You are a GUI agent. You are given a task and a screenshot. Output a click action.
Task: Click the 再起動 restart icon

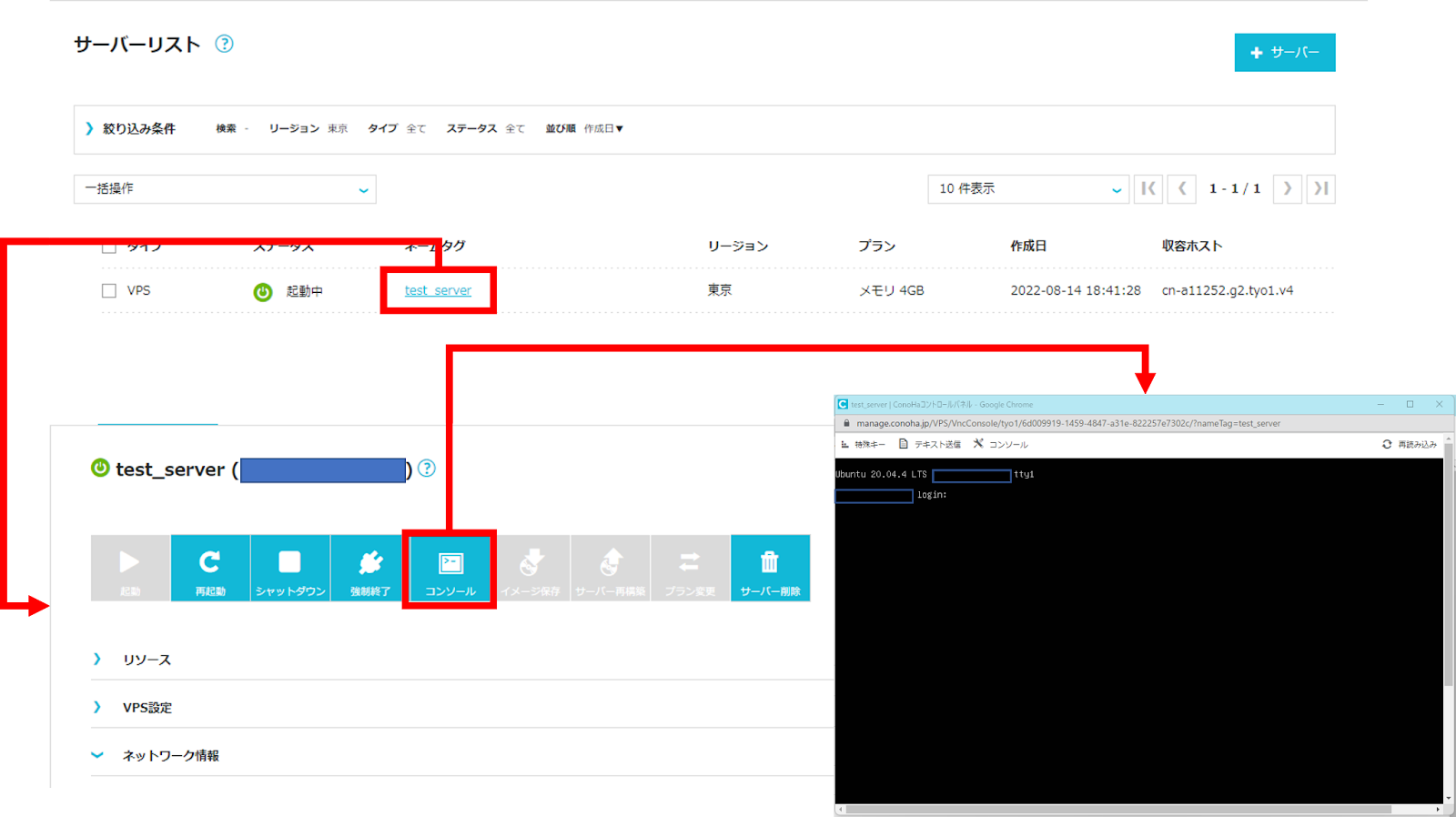(210, 568)
